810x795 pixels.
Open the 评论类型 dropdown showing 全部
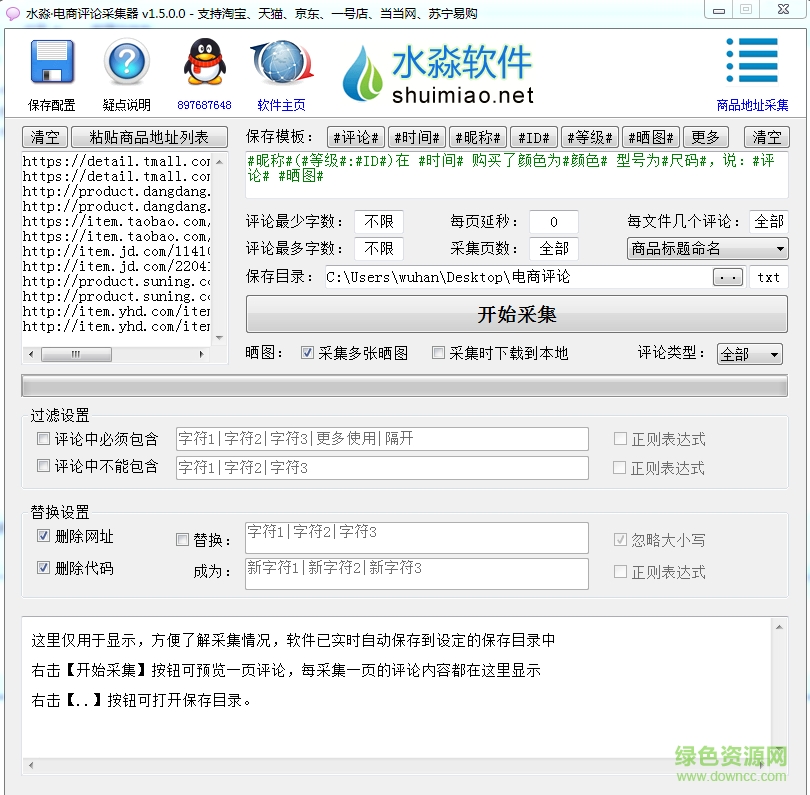tap(749, 353)
